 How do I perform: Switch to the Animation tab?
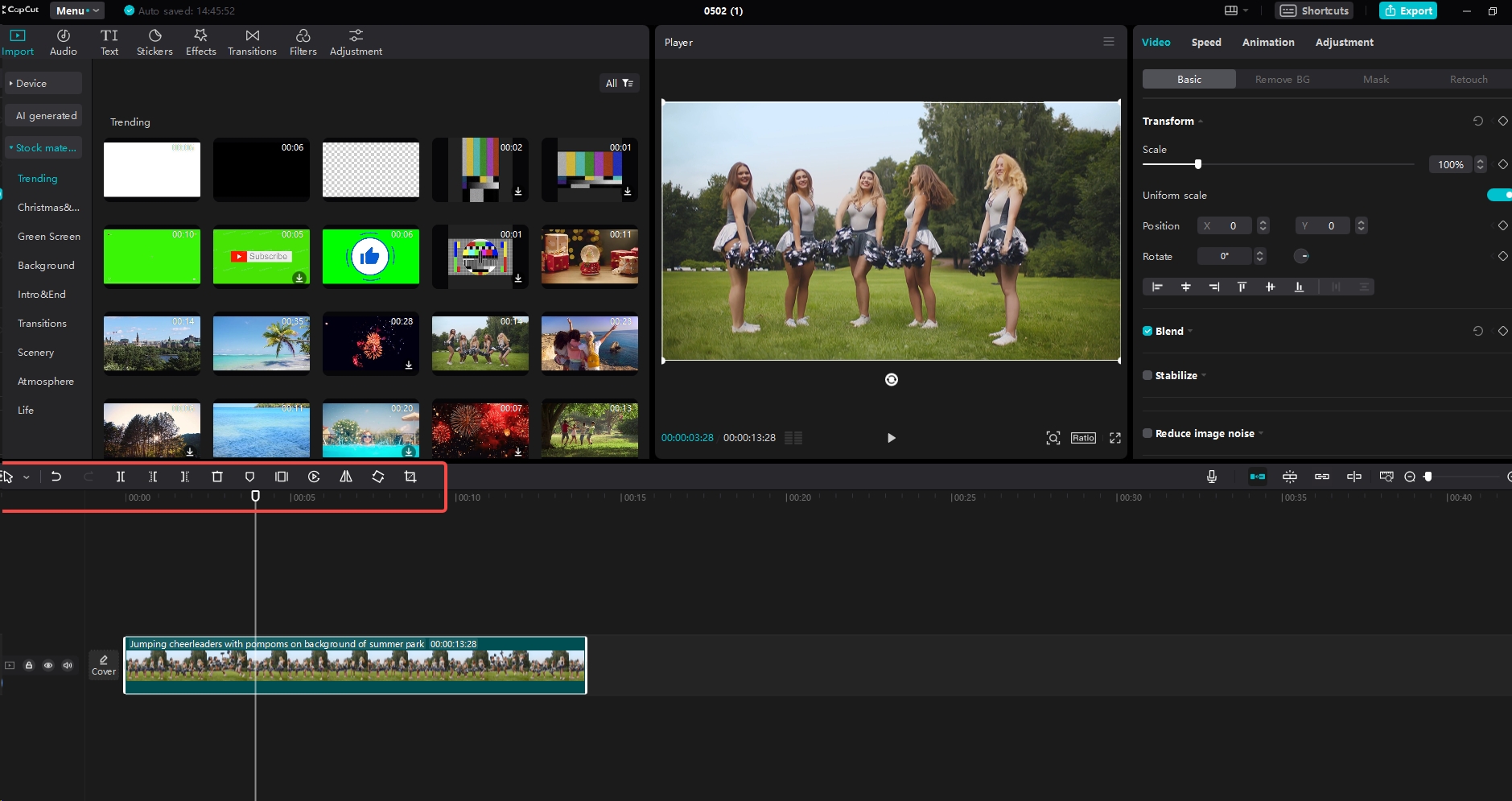coord(1267,42)
